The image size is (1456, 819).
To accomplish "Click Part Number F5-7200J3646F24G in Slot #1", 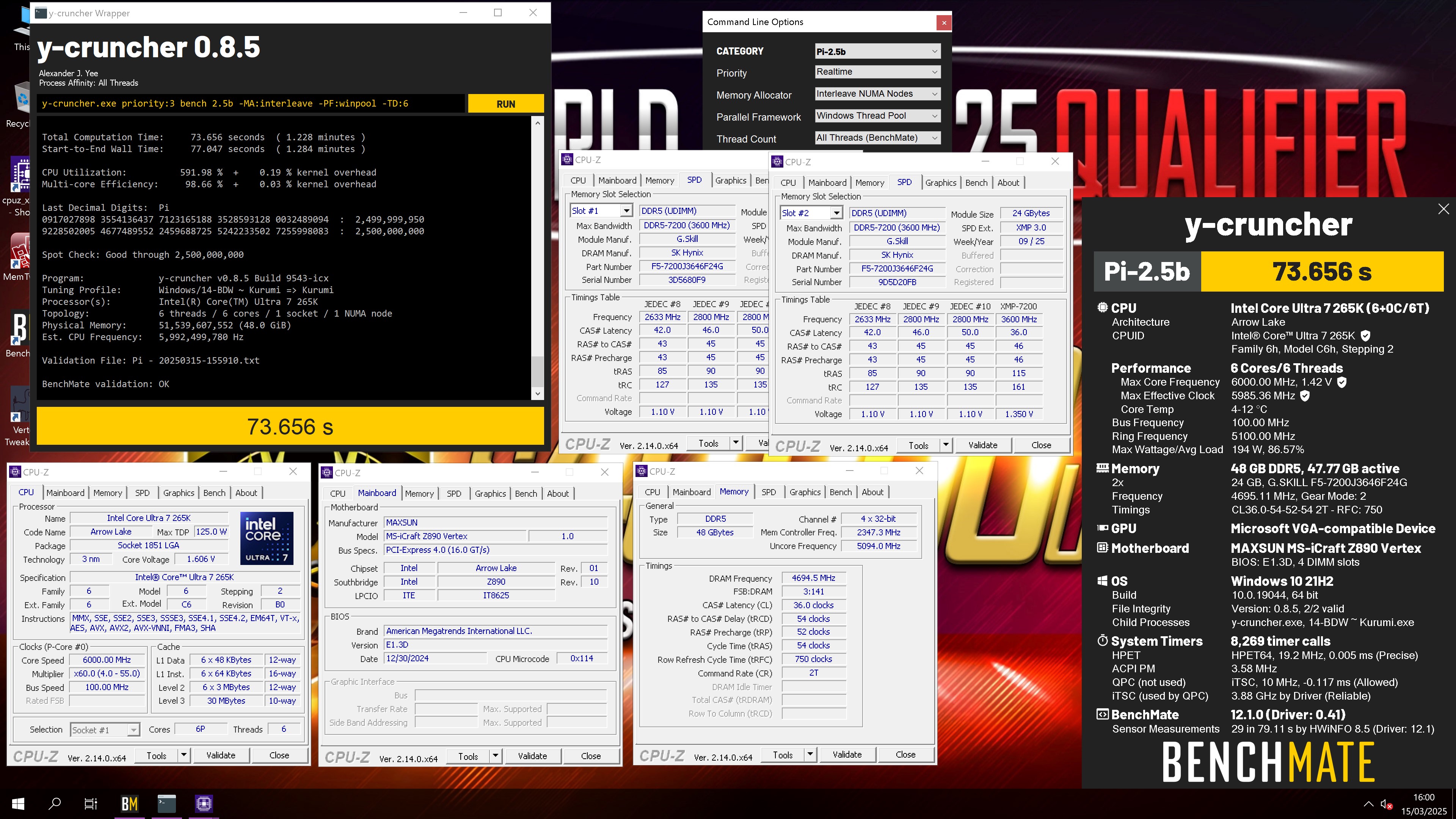I will 687,266.
